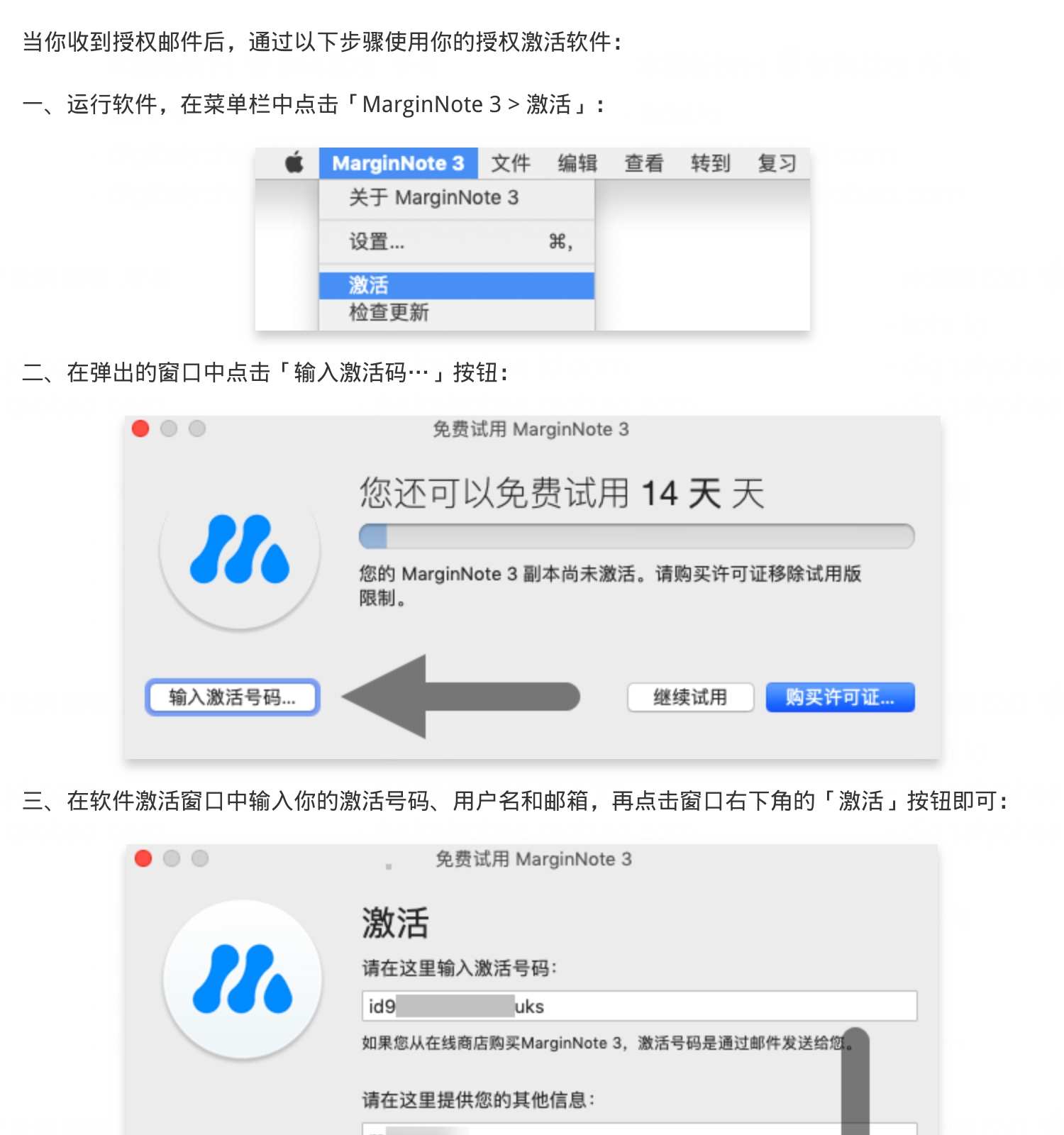Click the trial days progress bar
The width and height of the screenshot is (1064, 1135).
[x=636, y=536]
